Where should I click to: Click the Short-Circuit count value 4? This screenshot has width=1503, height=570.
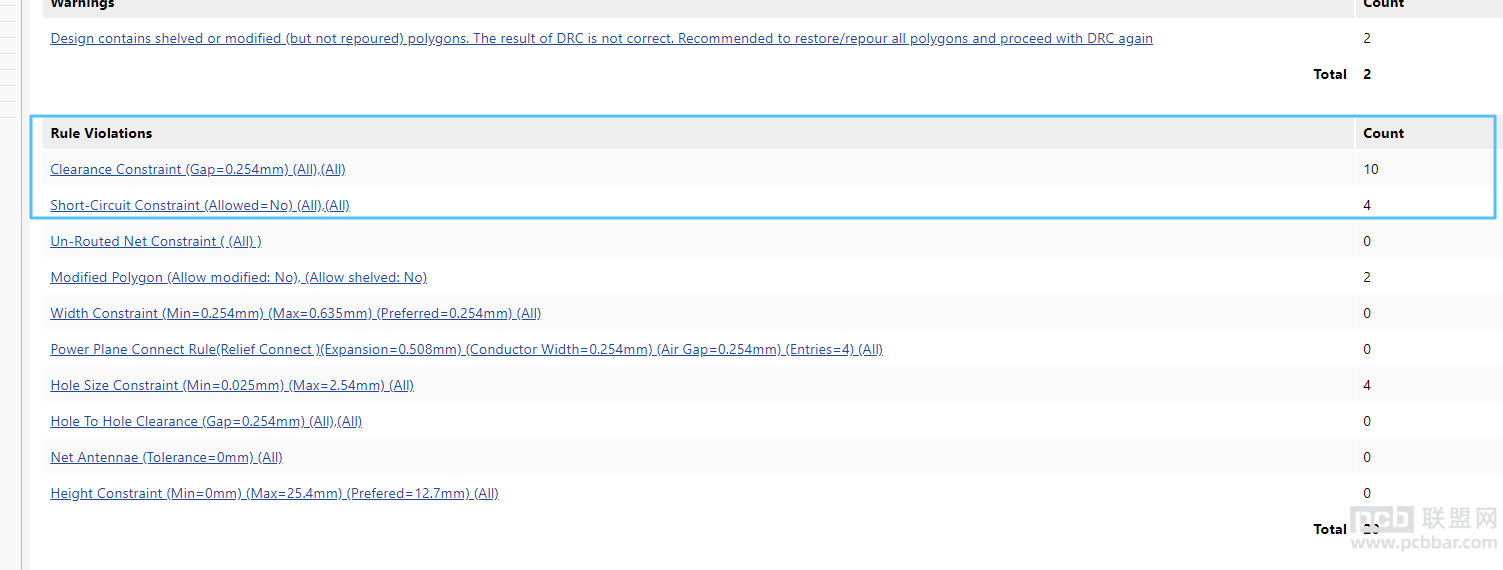point(1367,205)
